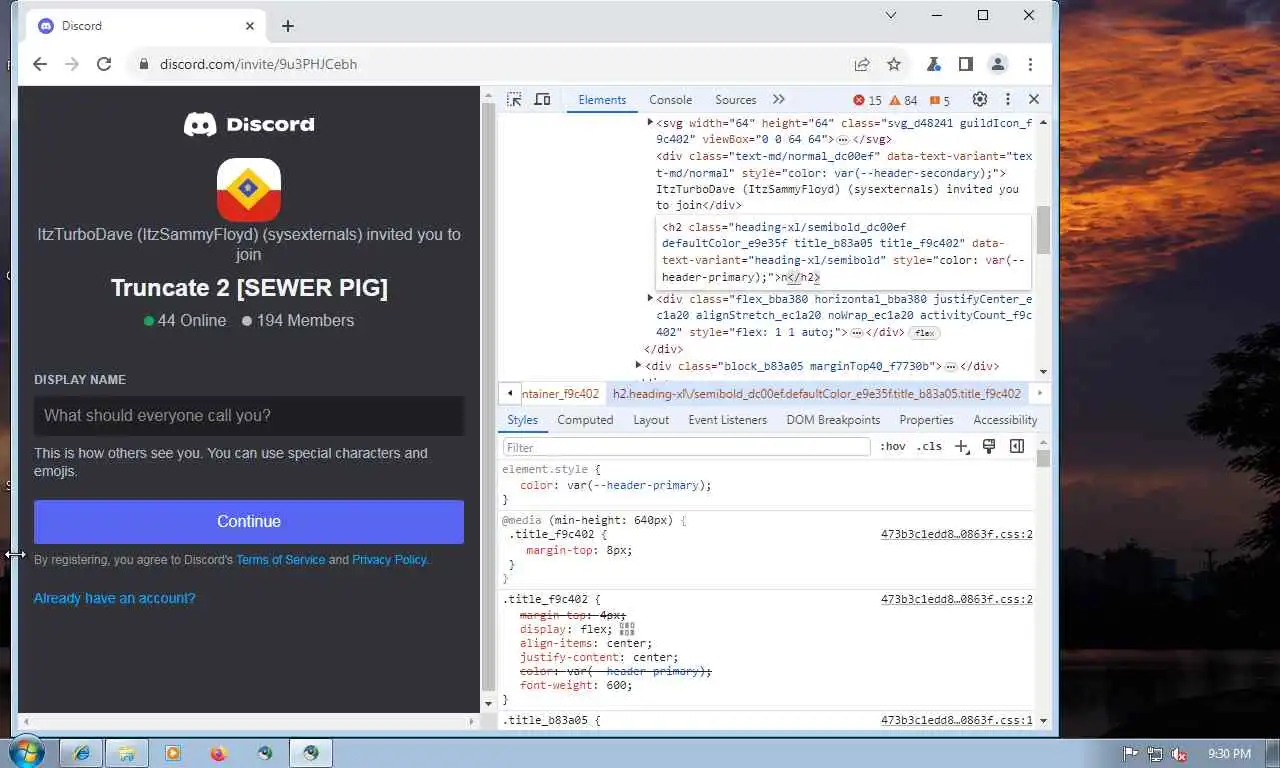Open the Event Listeners tab

click(727, 420)
